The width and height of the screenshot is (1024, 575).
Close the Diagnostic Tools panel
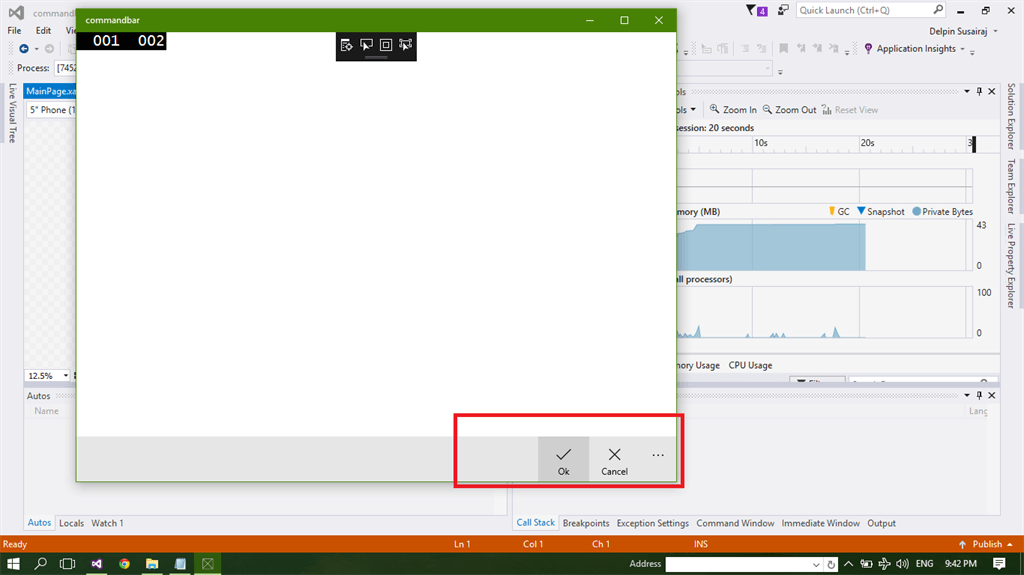point(991,91)
